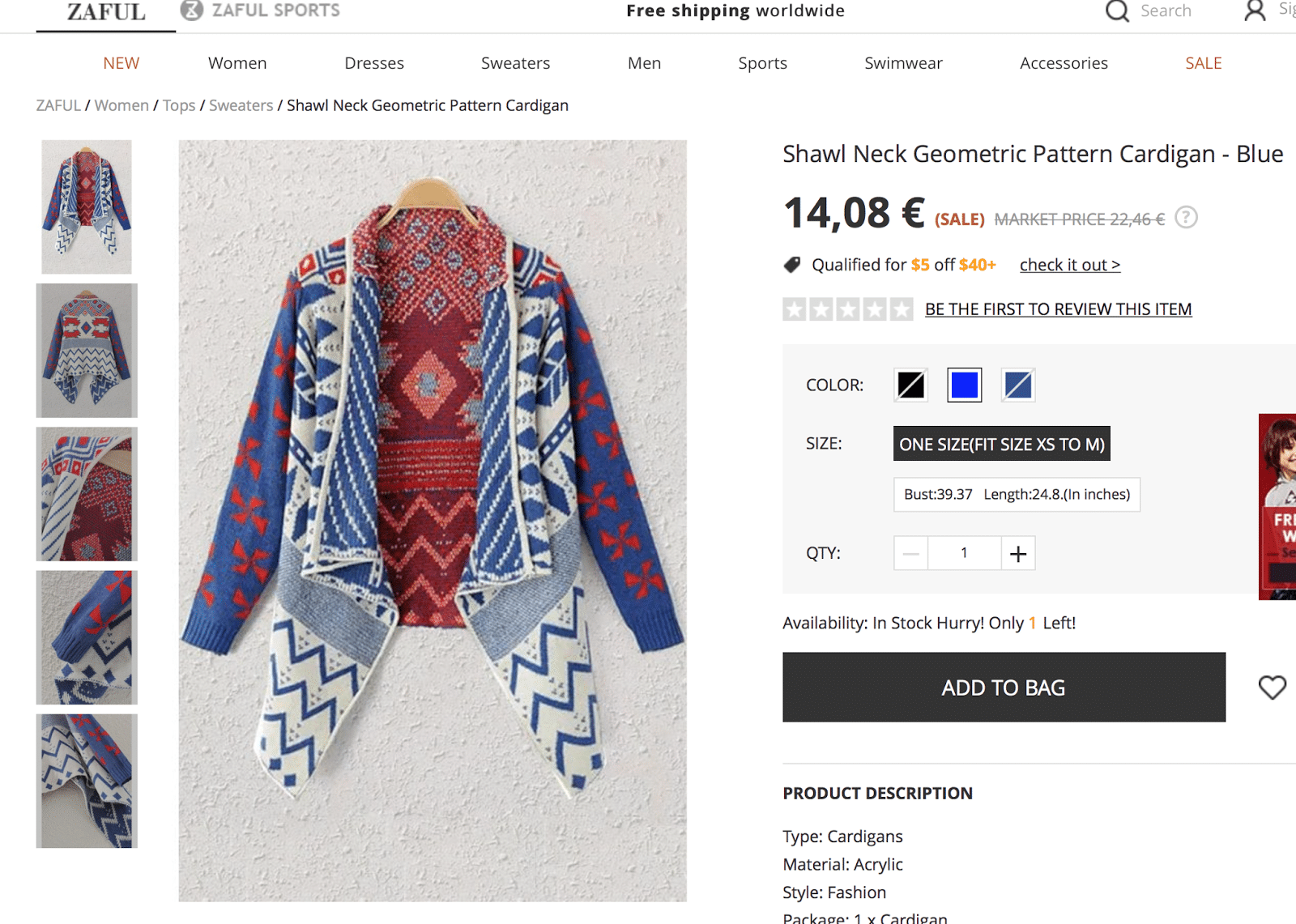The image size is (1296, 924).
Task: Click the Tops breadcrumb link
Action: [179, 105]
